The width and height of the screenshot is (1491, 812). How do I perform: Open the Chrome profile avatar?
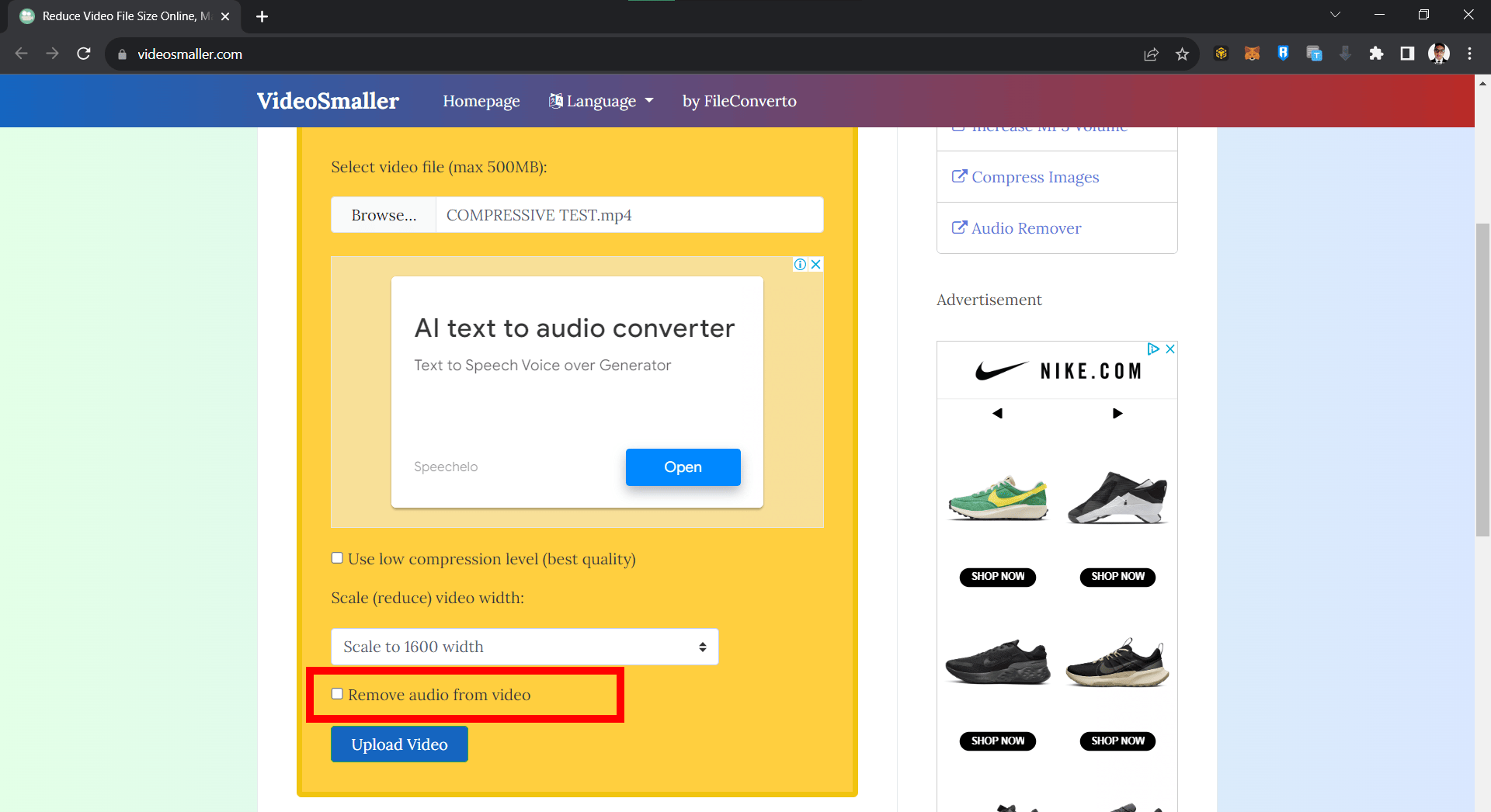(x=1439, y=54)
